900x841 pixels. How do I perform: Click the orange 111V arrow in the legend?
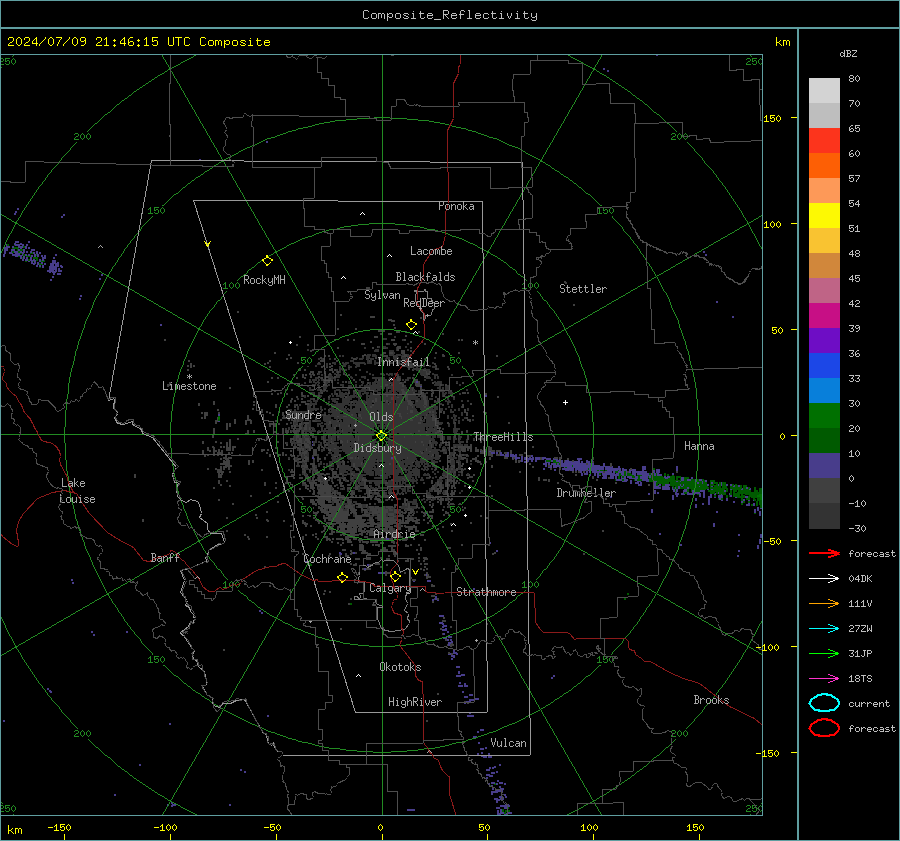tap(824, 603)
